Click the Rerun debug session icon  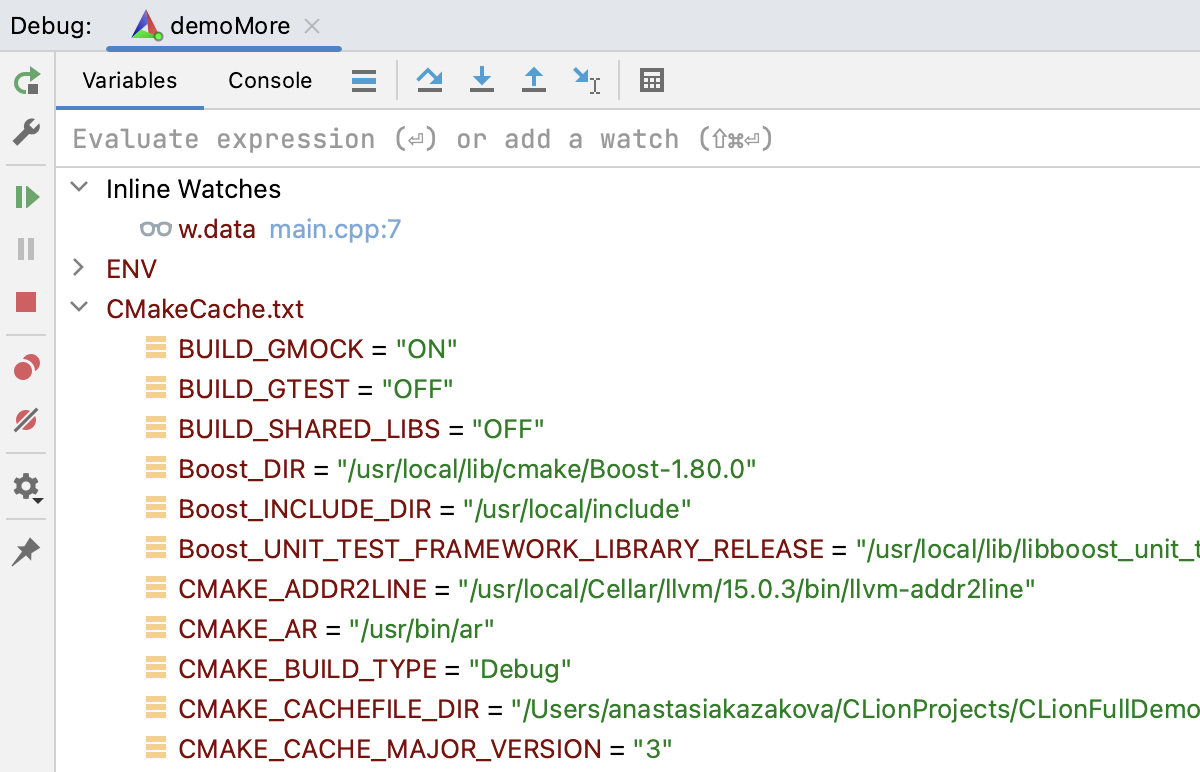[27, 82]
